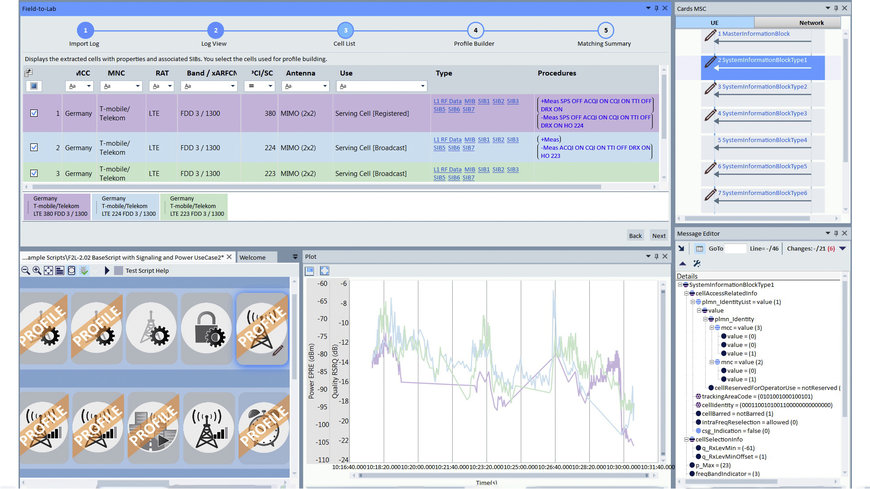Open Changes dropdown arrow in Message Editor

842,249
